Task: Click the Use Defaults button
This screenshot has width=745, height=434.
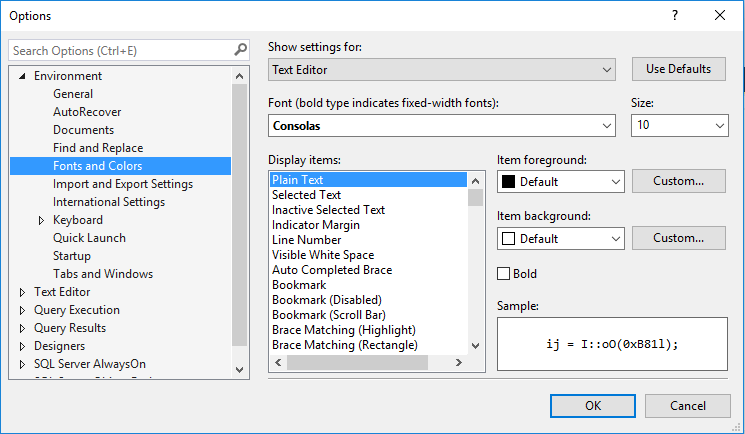Action: [x=679, y=69]
